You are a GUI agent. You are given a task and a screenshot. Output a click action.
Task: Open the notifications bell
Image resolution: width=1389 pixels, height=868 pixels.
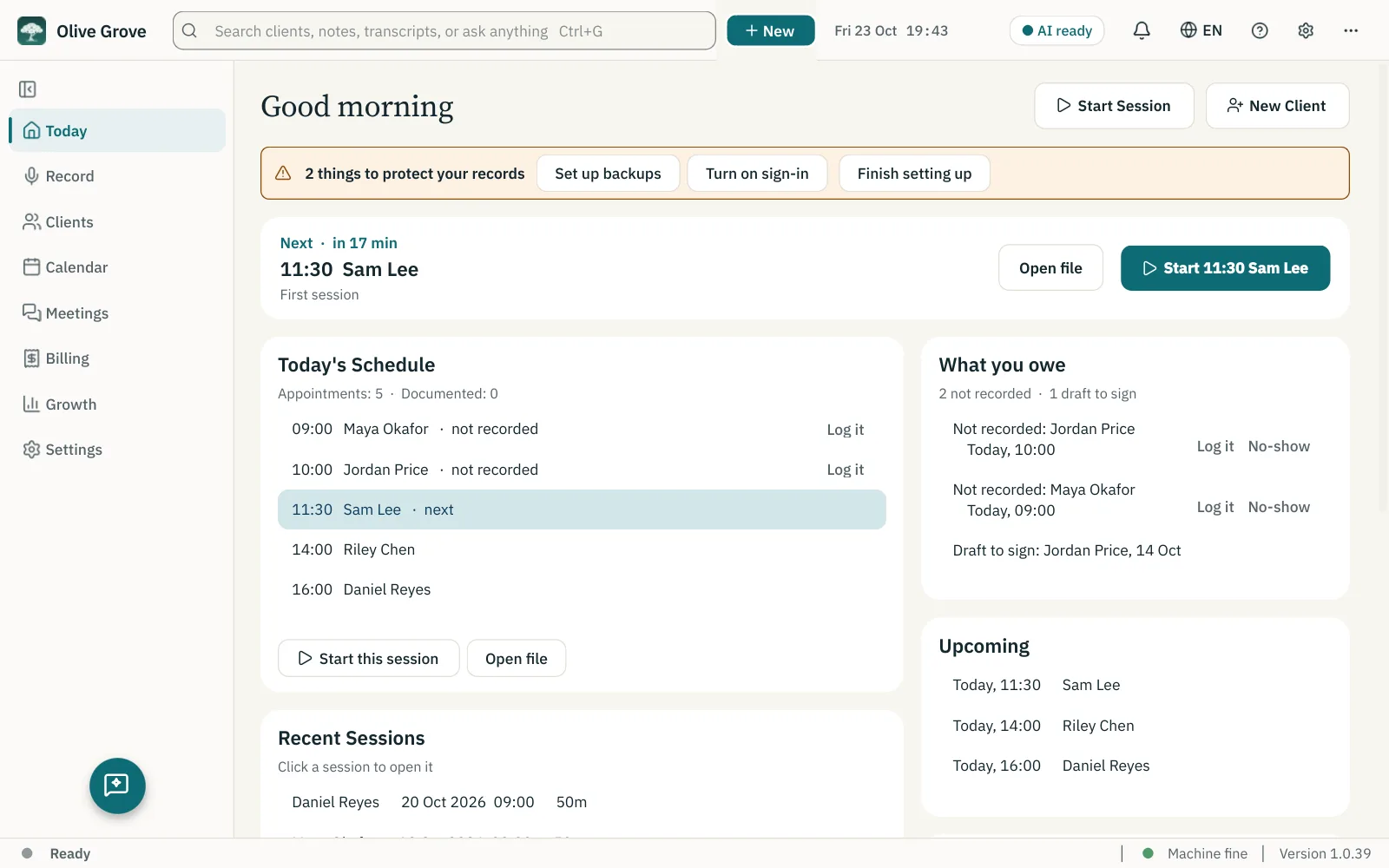click(x=1142, y=30)
